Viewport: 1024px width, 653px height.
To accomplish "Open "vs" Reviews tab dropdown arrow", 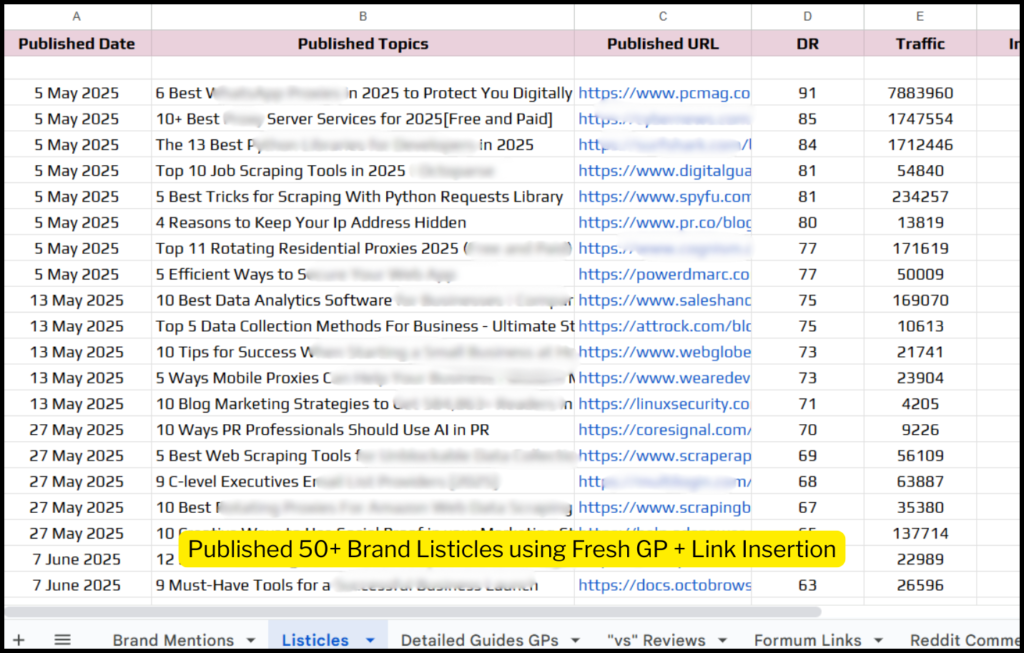I will click(722, 641).
